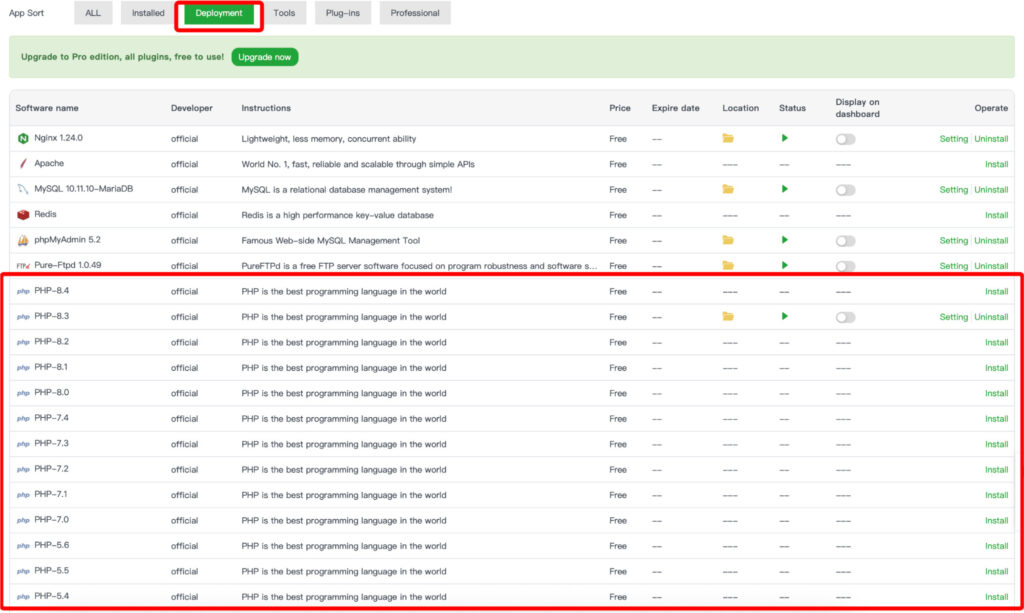Click the PHP-8.3 location folder icon
The width and height of the screenshot is (1024, 613).
[x=728, y=317]
